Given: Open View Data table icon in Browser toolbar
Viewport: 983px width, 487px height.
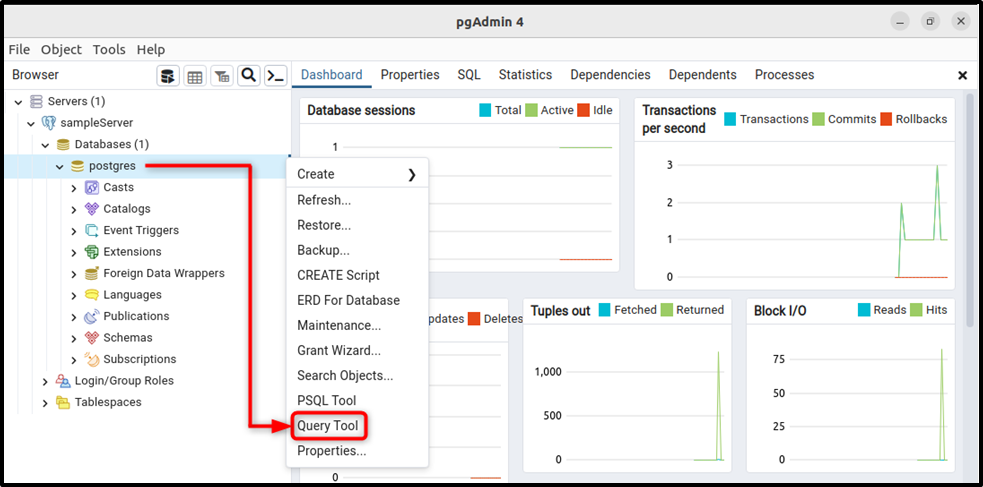Looking at the screenshot, I should click(x=194, y=76).
